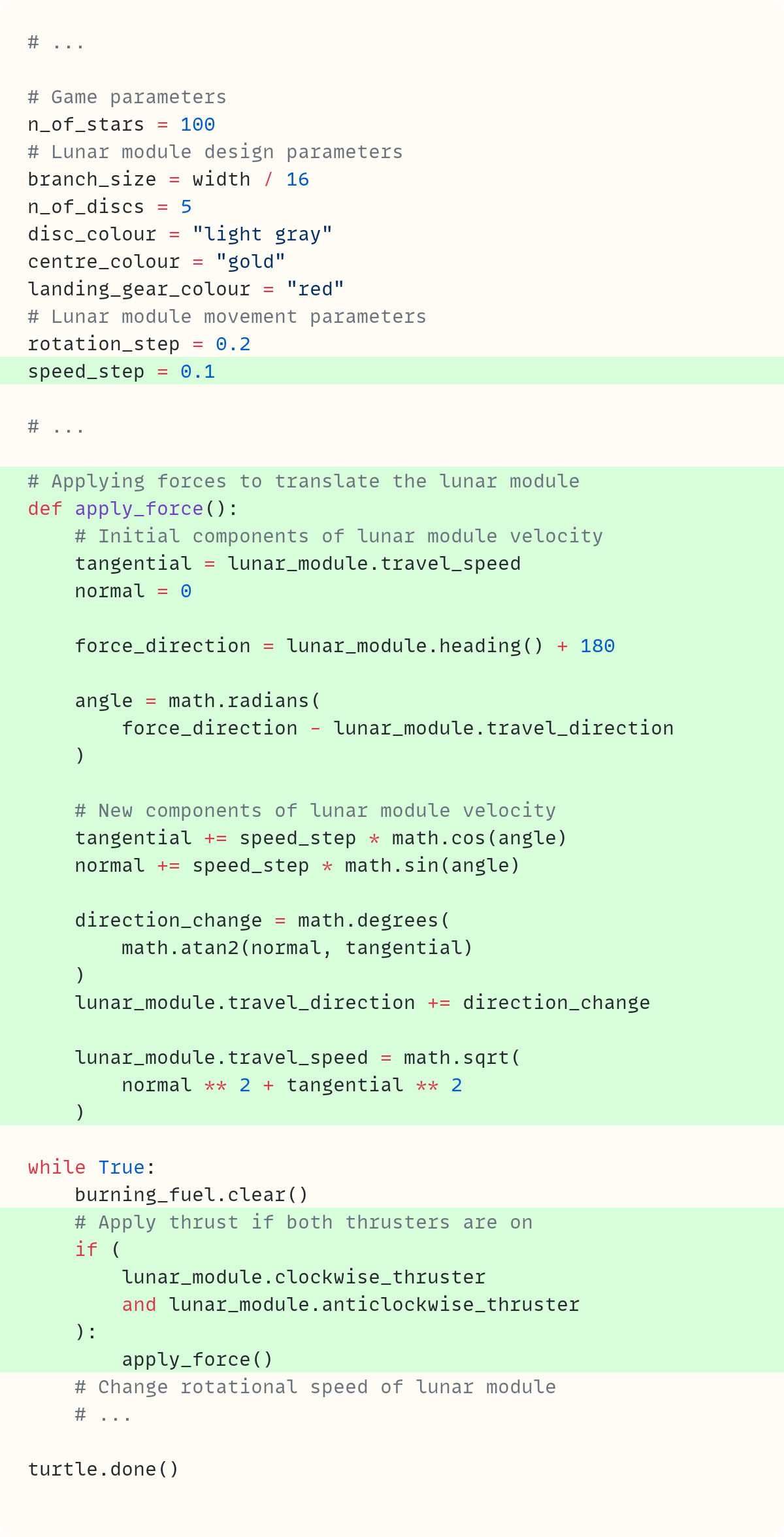Image resolution: width=784 pixels, height=1537 pixels.
Task: Select the 'n_of_stars = 100' line
Action: [122, 125]
